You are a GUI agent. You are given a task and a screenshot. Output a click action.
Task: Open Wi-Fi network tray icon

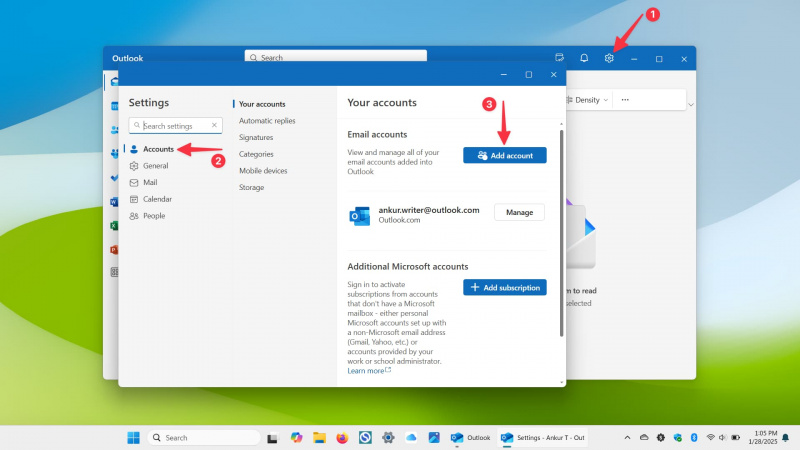click(710, 437)
